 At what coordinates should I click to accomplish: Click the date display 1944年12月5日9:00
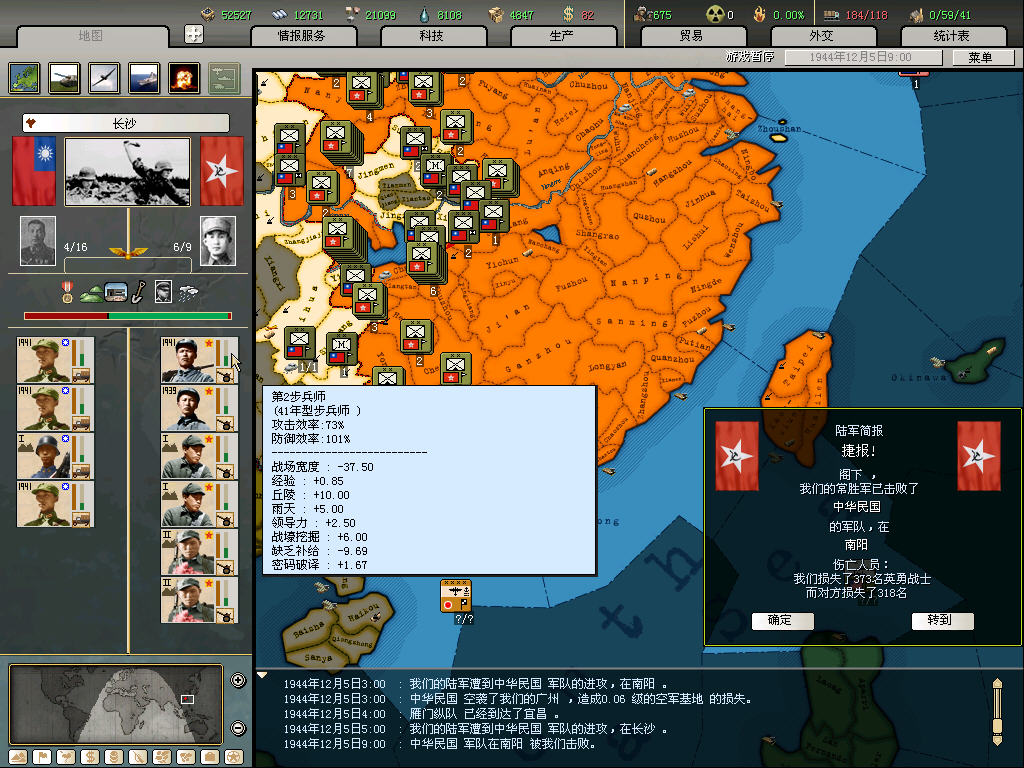863,57
